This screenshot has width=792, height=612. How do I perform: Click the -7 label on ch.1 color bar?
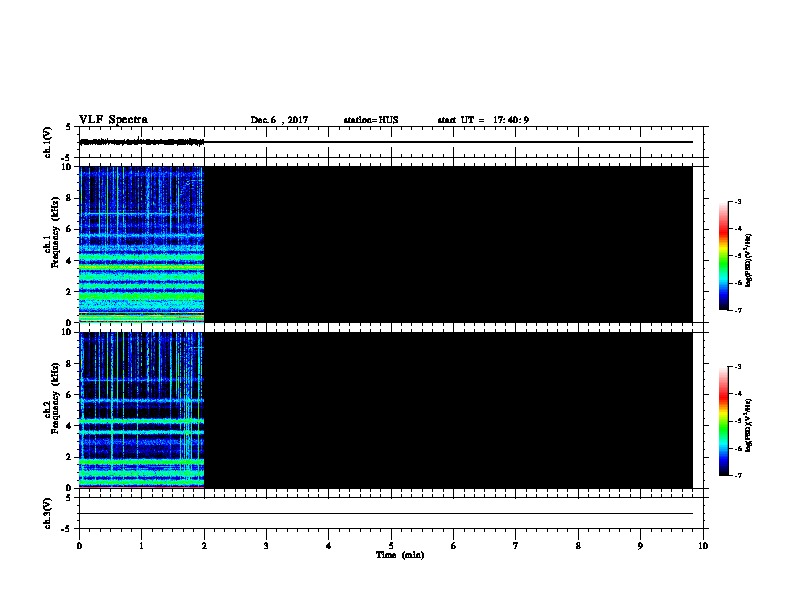pos(737,310)
